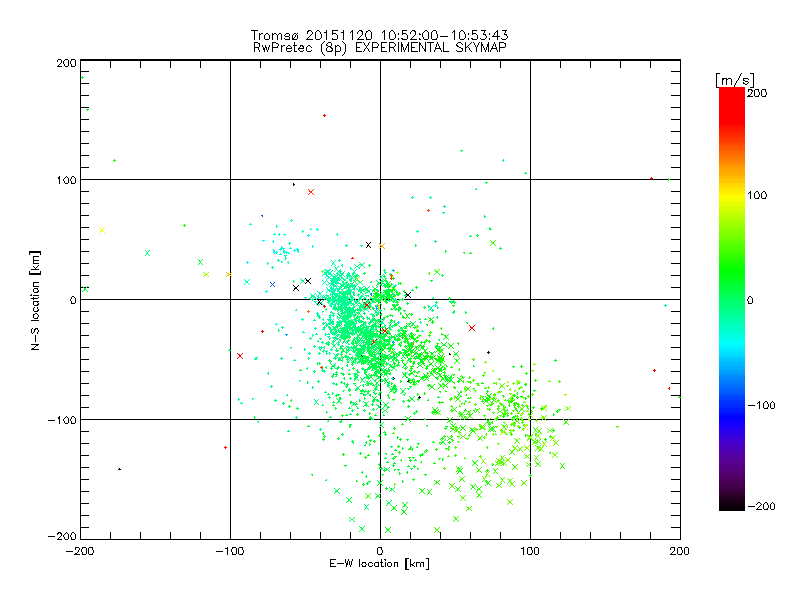Screen dimensions: 800x600
Task: Select the colorbar tick label '100'
Action: click(x=757, y=195)
